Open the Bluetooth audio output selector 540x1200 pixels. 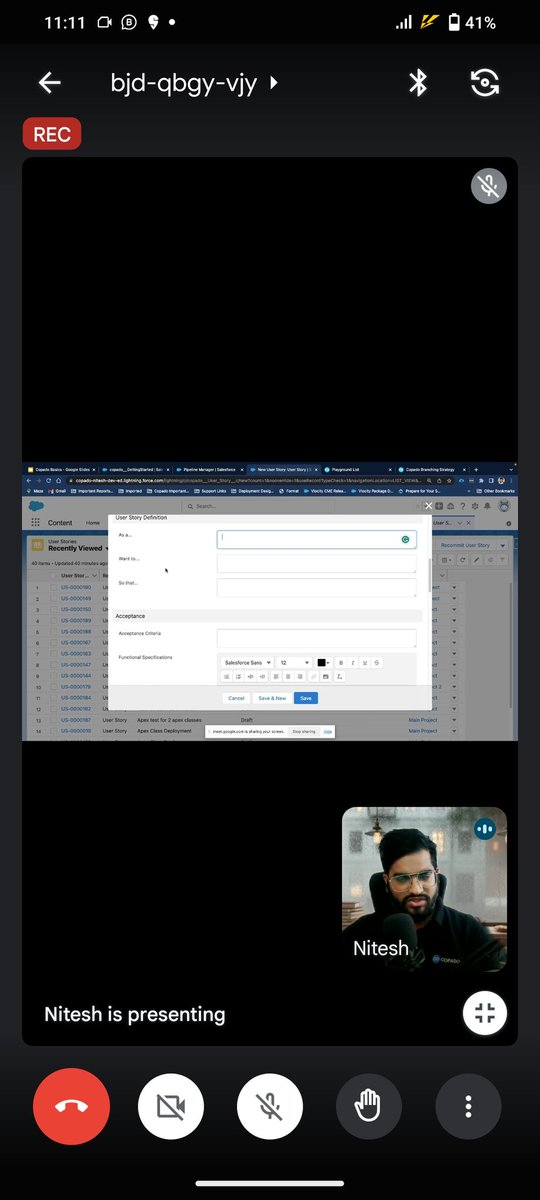click(418, 83)
